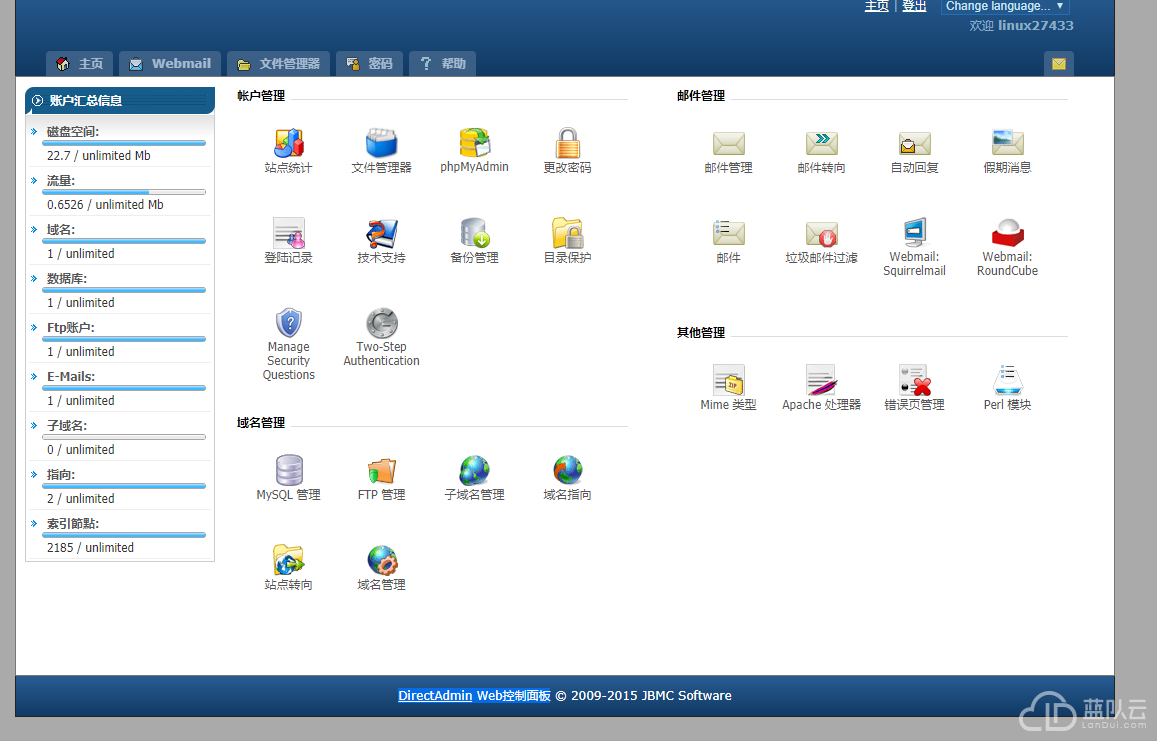Open the Apache 处理器 handlers icon
The width and height of the screenshot is (1157, 741).
[x=821, y=381]
